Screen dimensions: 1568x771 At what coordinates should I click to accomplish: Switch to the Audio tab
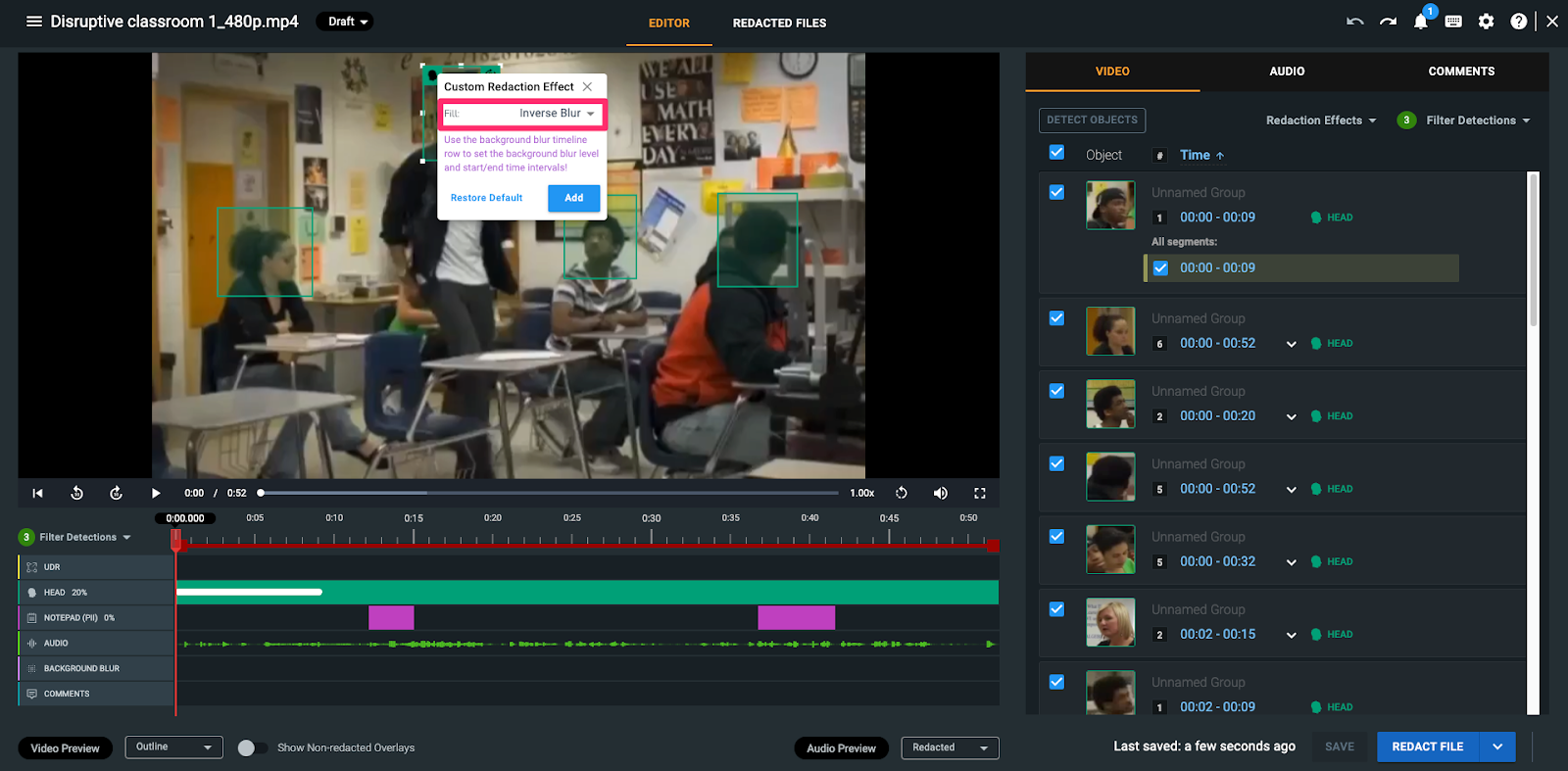[x=1286, y=72]
